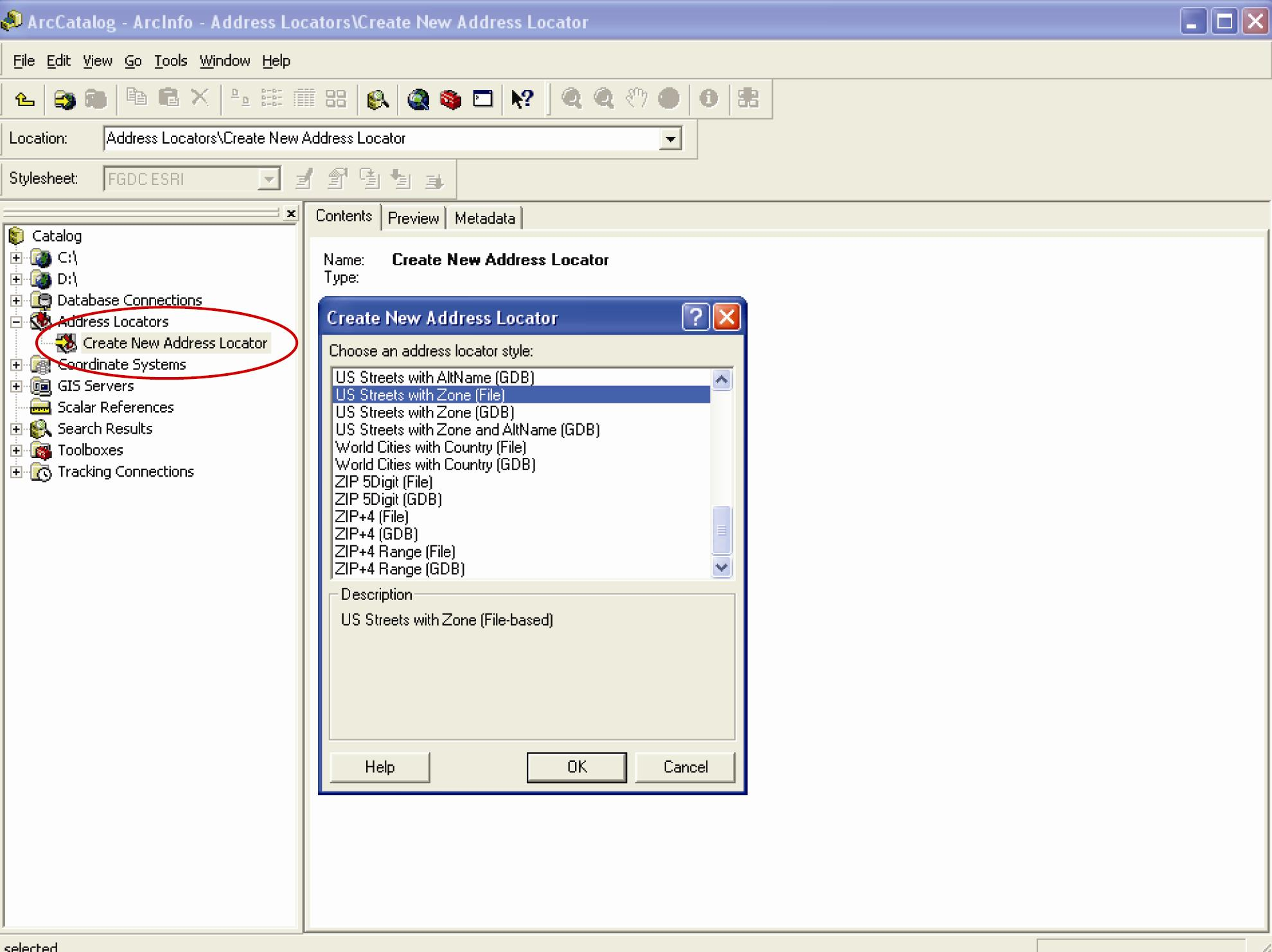Switch to List view icon
The image size is (1272, 952).
click(x=272, y=98)
